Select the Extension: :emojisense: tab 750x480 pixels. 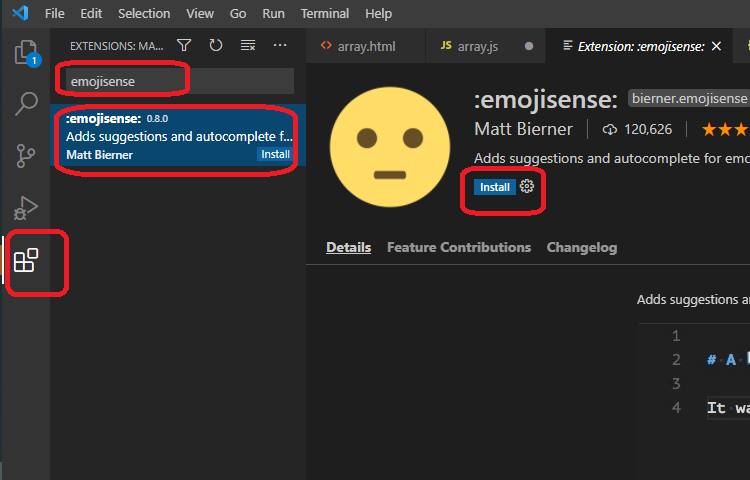click(640, 46)
